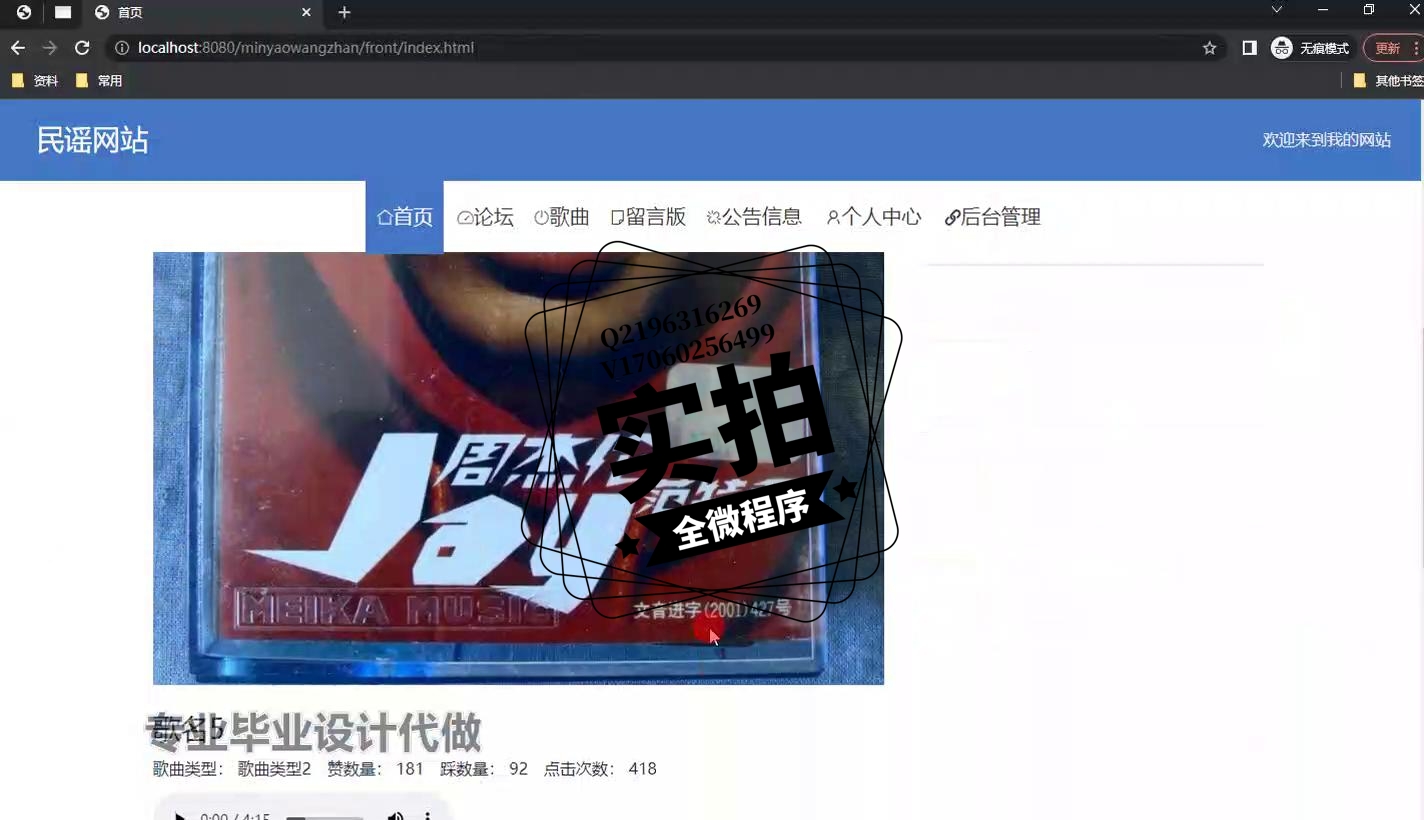Click the 更新 update button
Viewport: 1424px width, 820px height.
(1392, 48)
